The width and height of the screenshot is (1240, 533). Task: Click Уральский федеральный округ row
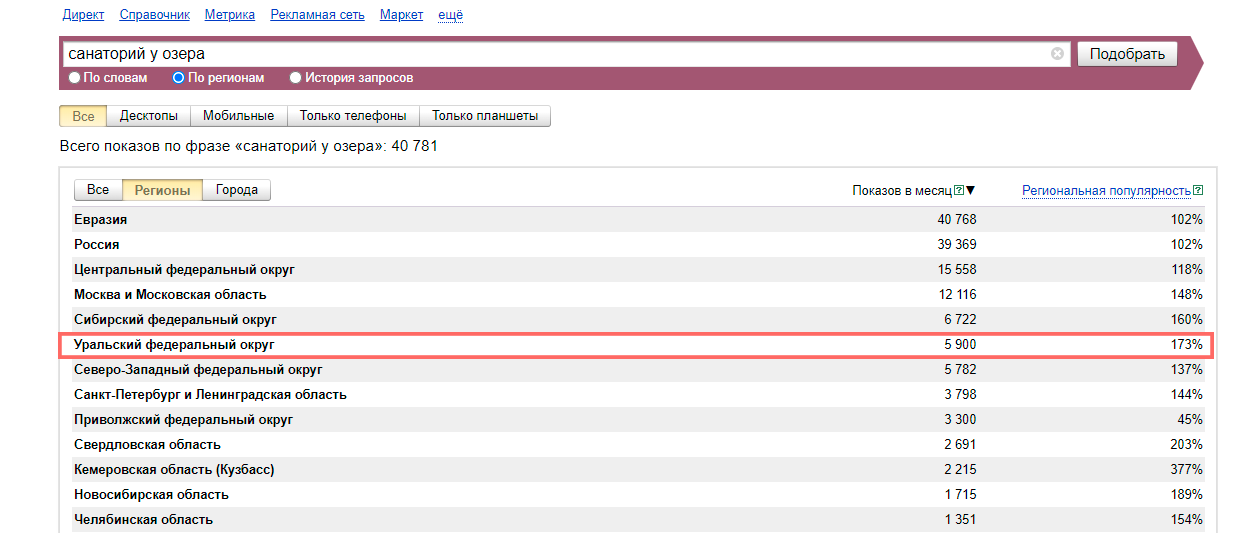click(637, 344)
